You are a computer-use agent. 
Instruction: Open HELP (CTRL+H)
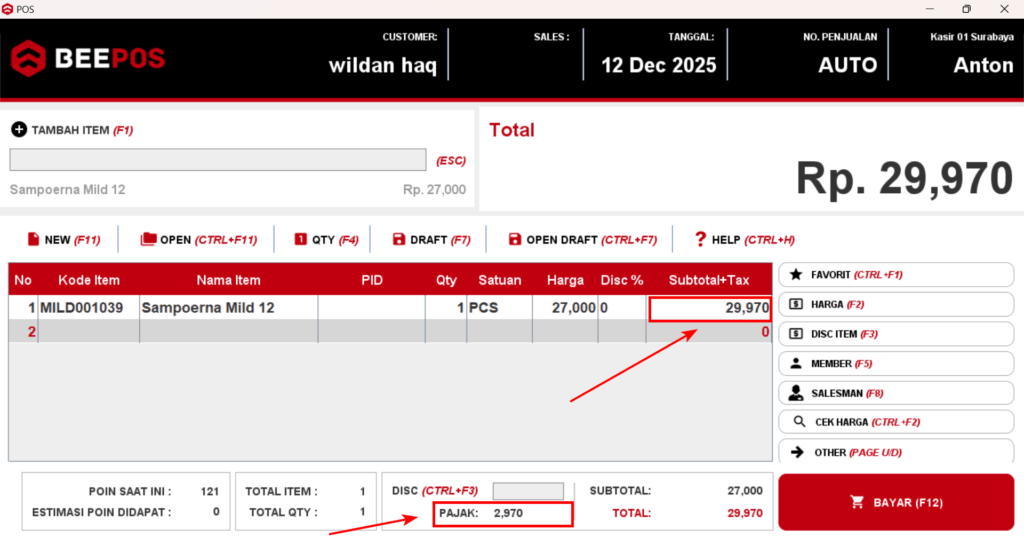[744, 240]
